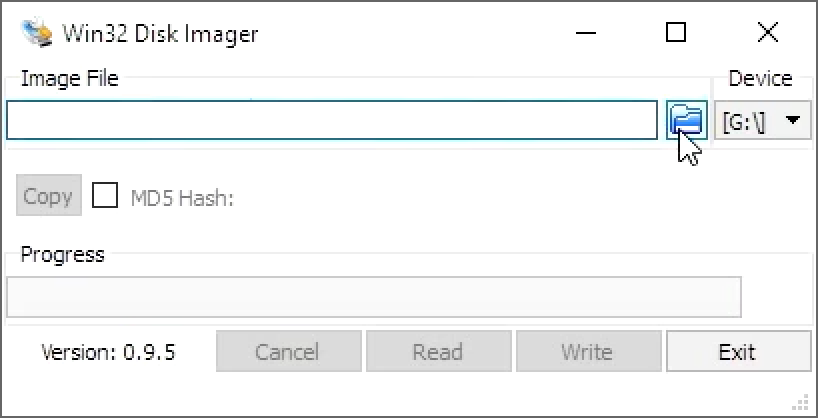Click the Win32 Disk Imager title bar icon
This screenshot has height=418, width=818.
pyautogui.click(x=37, y=33)
